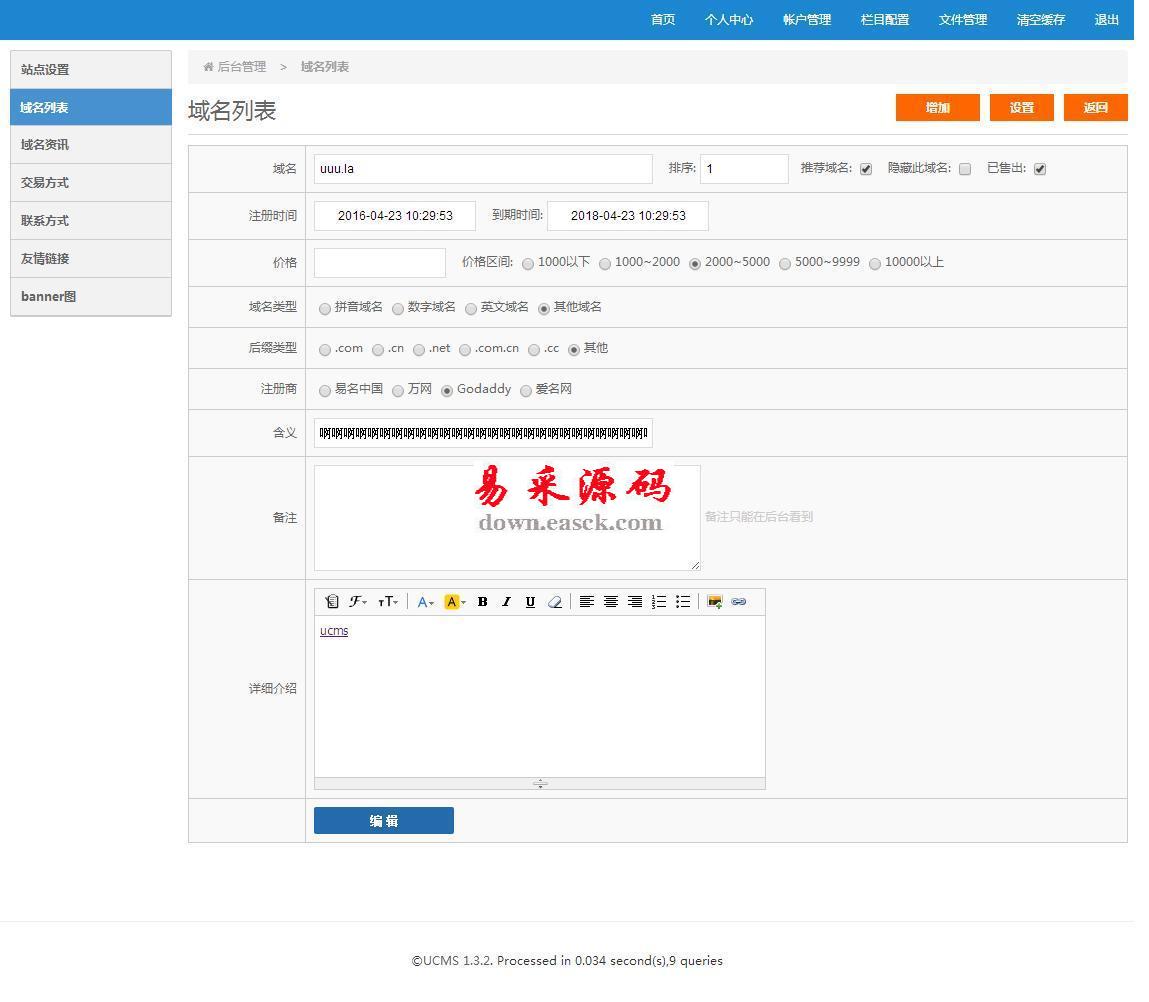Center-align text in the editor

click(610, 602)
